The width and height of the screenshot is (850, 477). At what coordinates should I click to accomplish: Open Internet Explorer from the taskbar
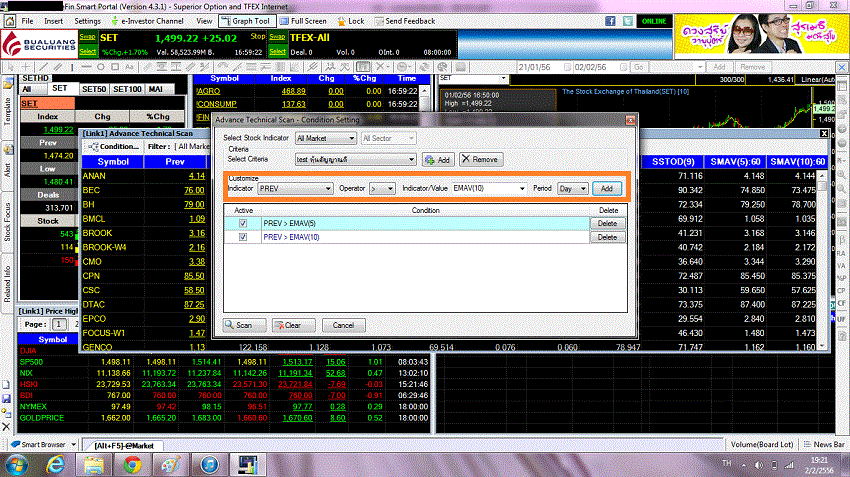point(55,465)
